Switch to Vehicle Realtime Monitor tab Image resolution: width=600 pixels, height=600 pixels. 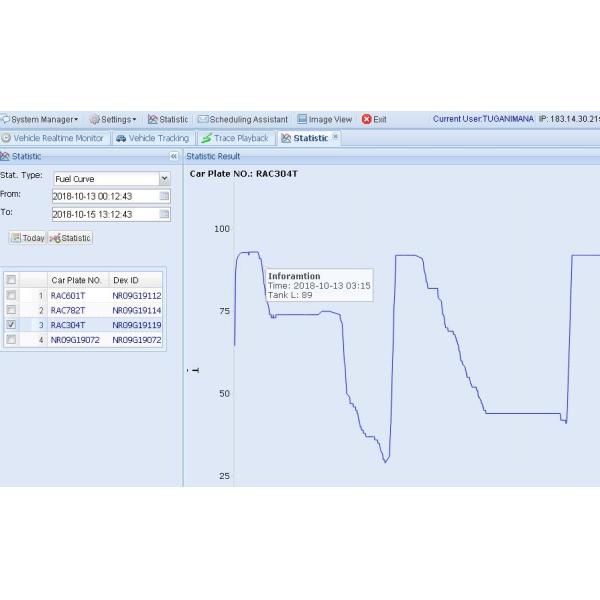[x=53, y=138]
